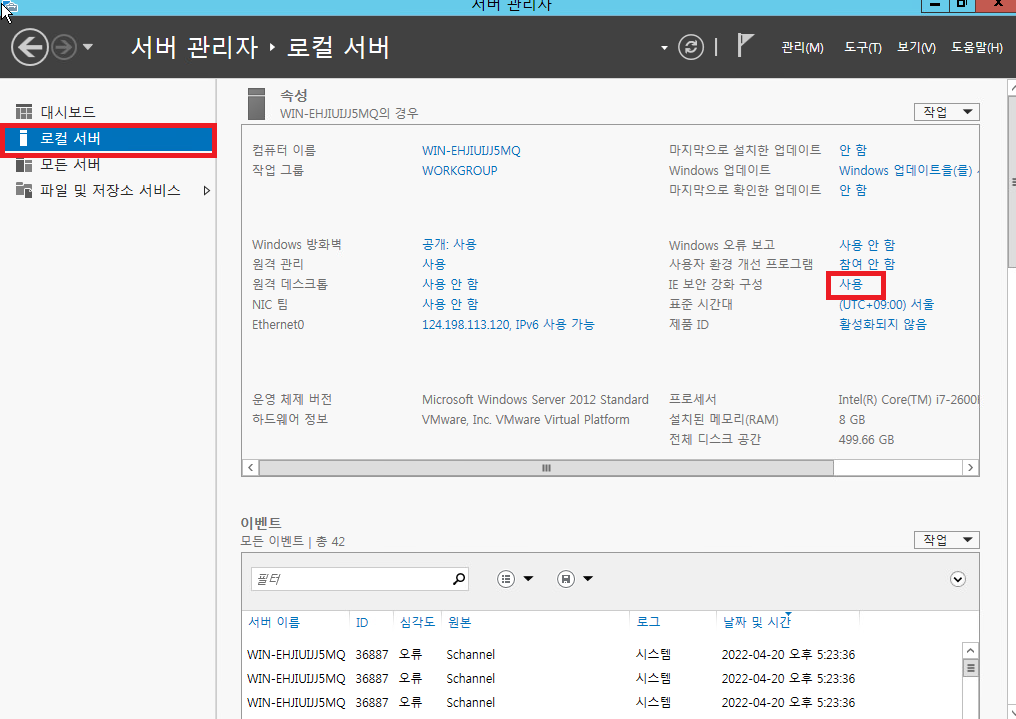Click the search magnifier icon in filter

point(459,578)
